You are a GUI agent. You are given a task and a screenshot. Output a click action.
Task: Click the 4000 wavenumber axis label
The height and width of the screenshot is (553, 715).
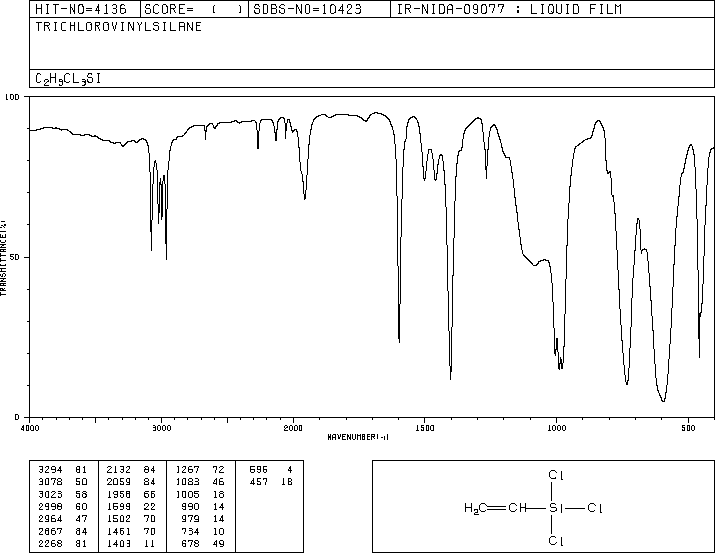(30, 428)
